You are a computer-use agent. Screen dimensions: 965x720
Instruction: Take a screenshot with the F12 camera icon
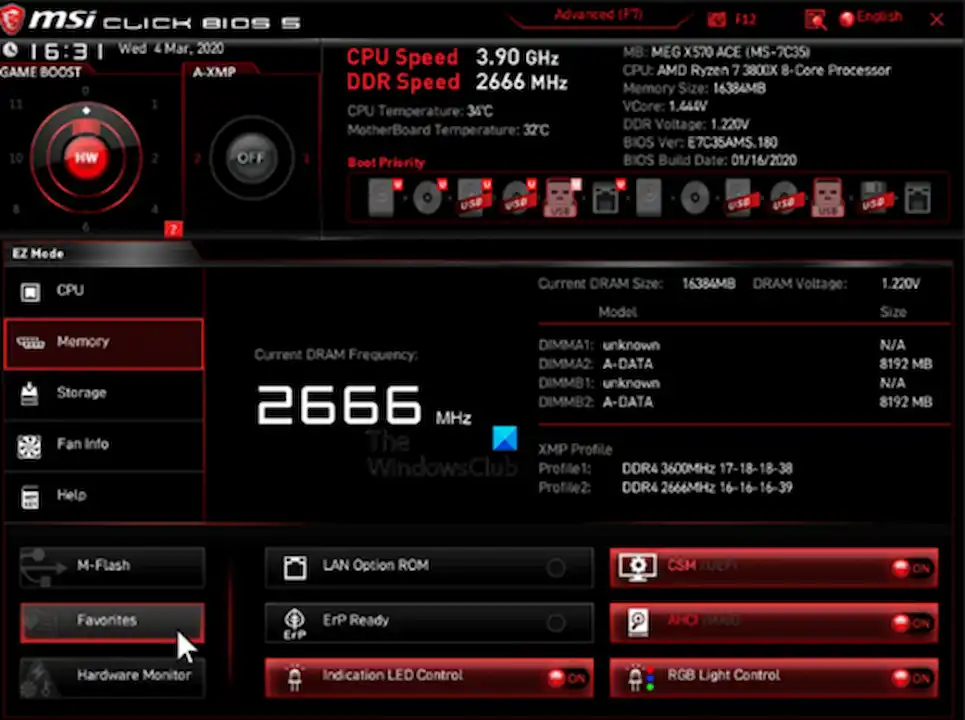(717, 19)
